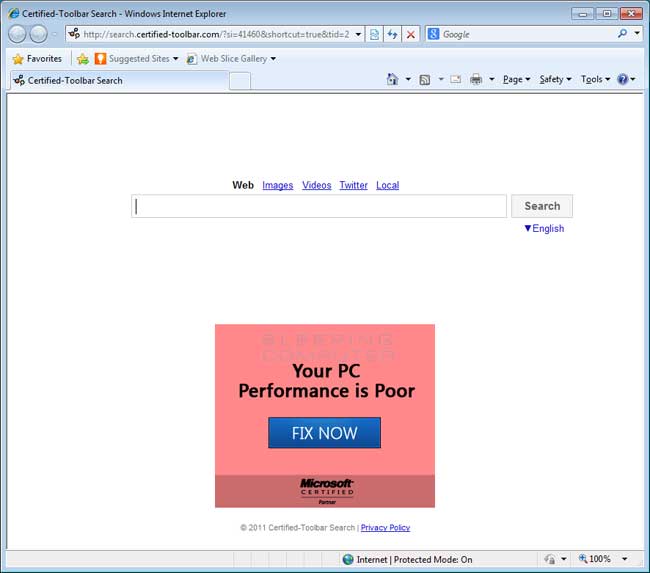The image size is (650, 573).
Task: Expand the Home button dropdown arrow
Action: [408, 79]
